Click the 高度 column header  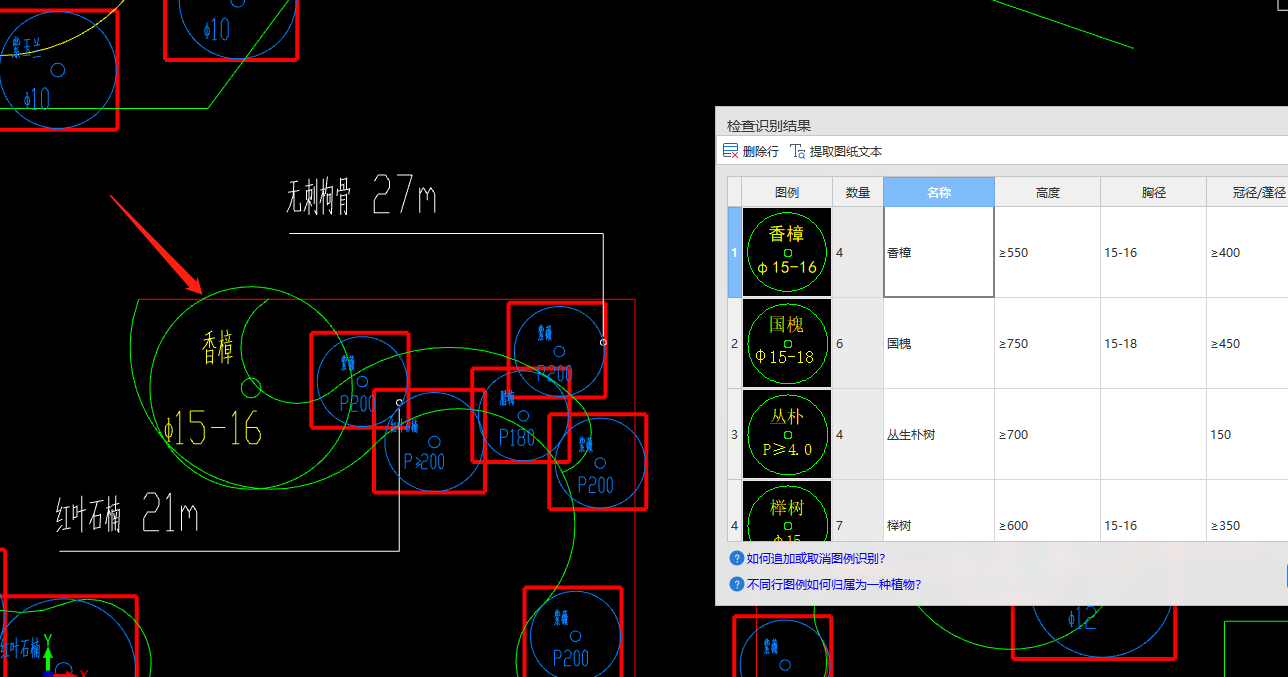(1047, 192)
